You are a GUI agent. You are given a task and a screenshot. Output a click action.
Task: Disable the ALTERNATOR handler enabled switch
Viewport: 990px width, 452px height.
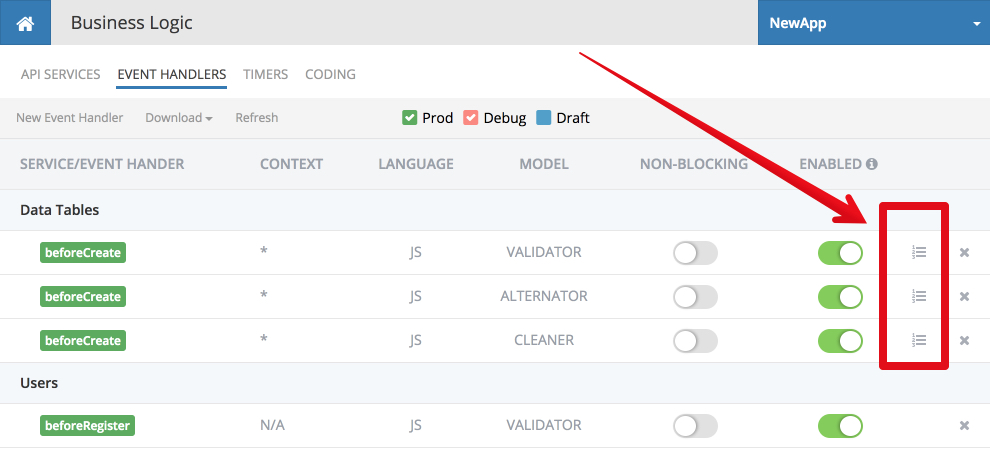[840, 296]
